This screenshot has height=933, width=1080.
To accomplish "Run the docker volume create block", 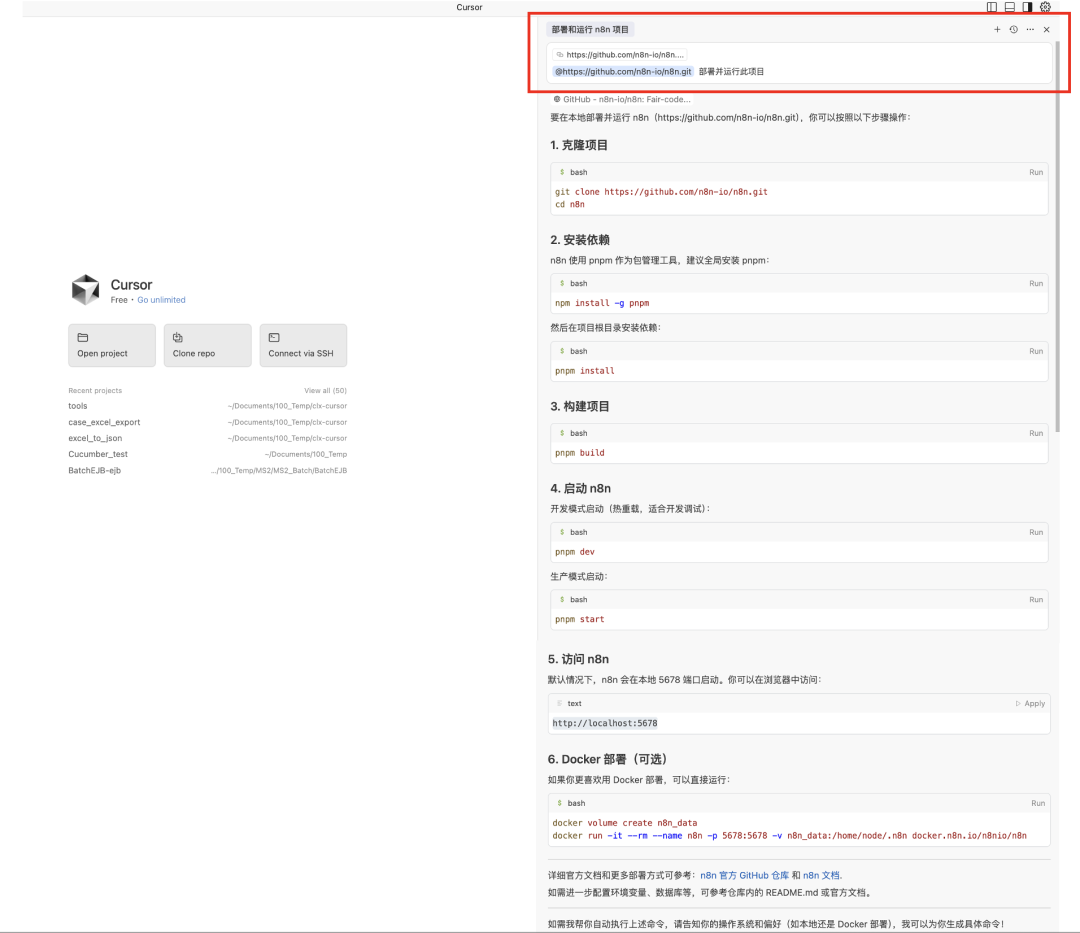I will click(1038, 803).
